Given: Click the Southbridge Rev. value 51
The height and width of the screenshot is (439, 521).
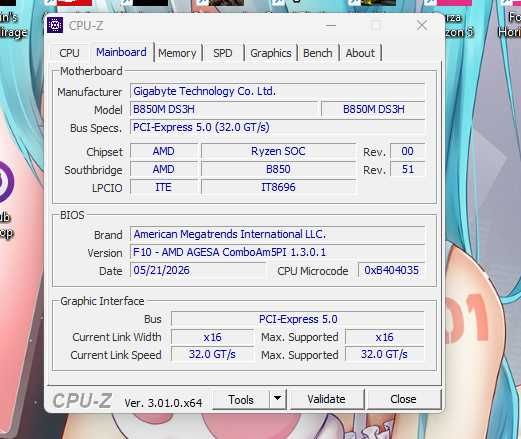Looking at the screenshot, I should (407, 169).
